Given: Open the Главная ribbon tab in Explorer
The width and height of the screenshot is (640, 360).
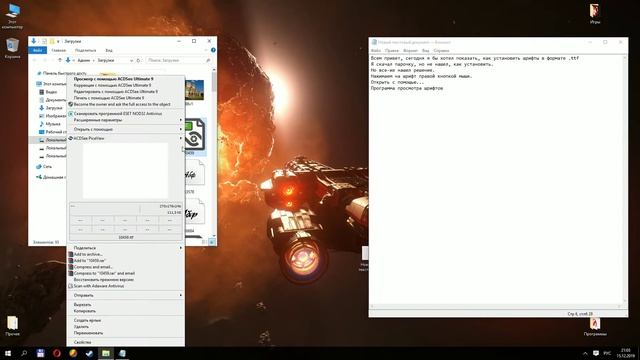Looking at the screenshot, I should (59, 50).
